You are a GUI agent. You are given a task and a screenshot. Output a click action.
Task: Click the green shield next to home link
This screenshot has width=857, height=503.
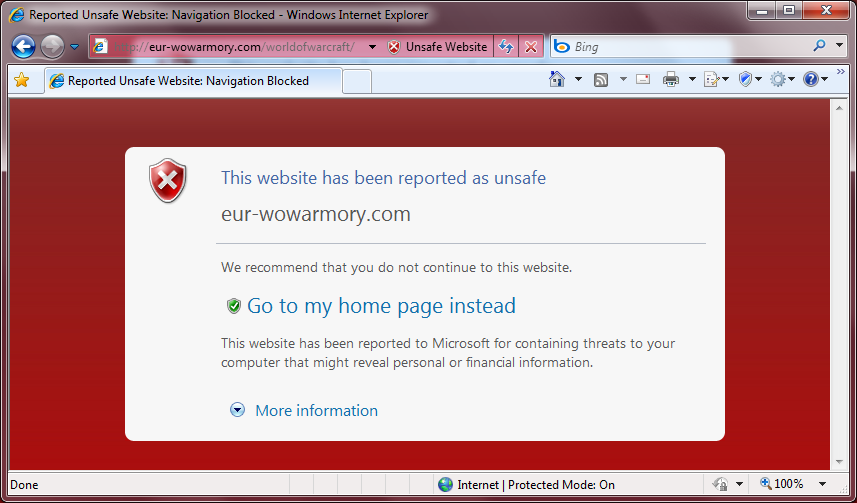(x=234, y=306)
